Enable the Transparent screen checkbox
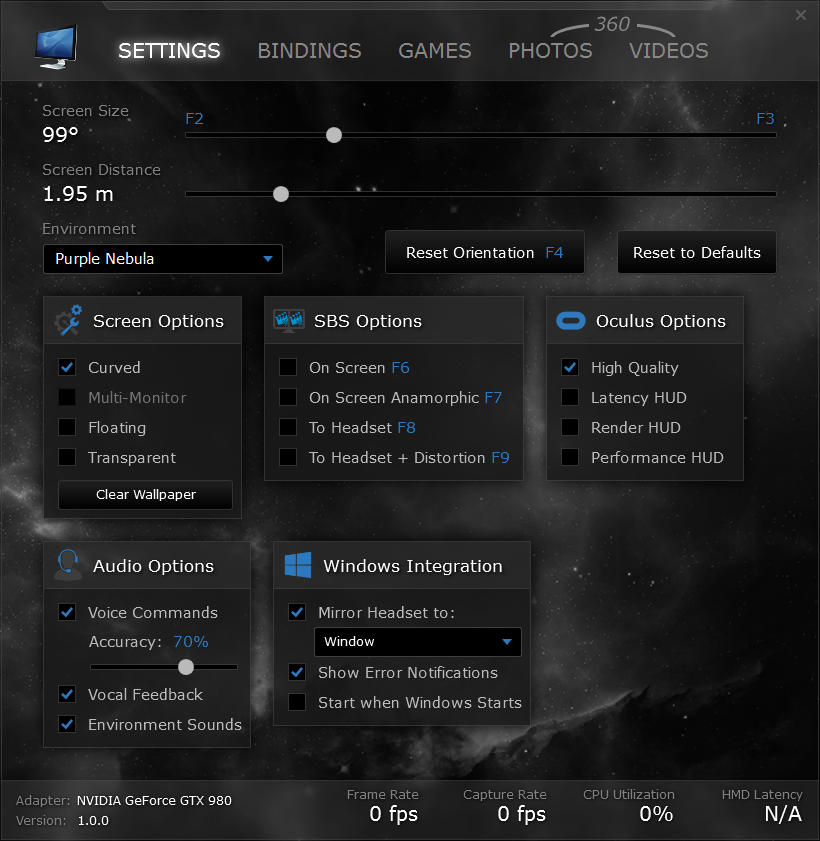Viewport: 820px width, 841px height. (67, 458)
